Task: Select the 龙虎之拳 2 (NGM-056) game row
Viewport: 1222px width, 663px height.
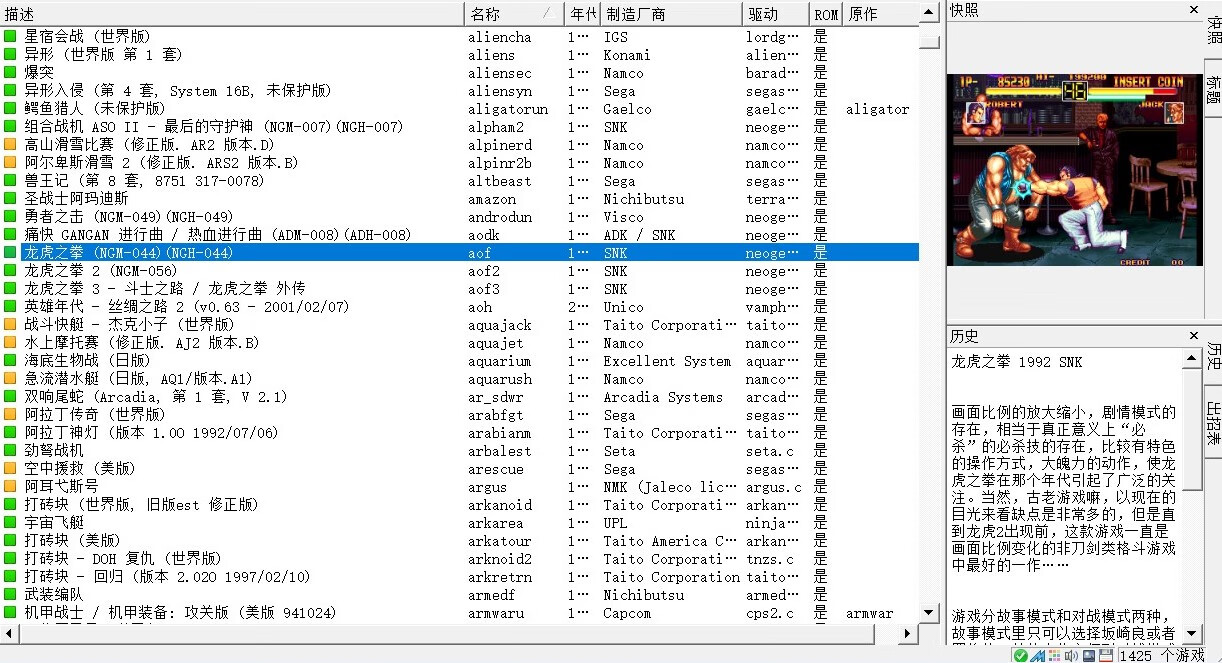Action: coord(459,271)
